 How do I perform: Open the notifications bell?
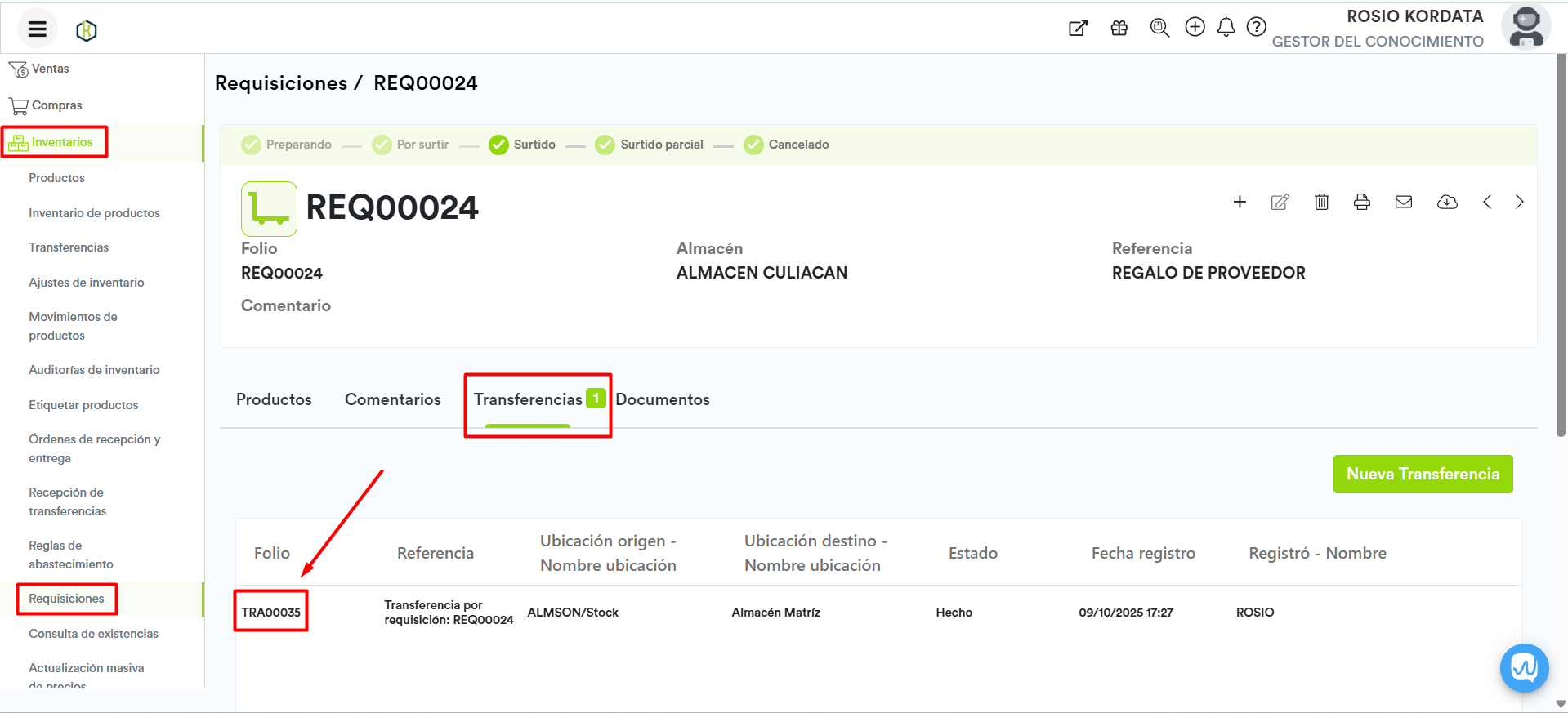click(x=1226, y=28)
